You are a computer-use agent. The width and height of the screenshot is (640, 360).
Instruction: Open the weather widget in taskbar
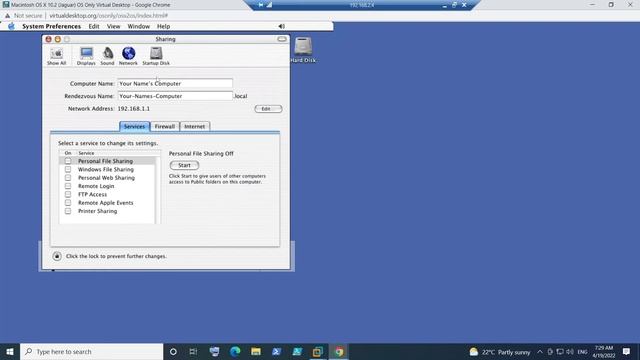tap(500, 352)
